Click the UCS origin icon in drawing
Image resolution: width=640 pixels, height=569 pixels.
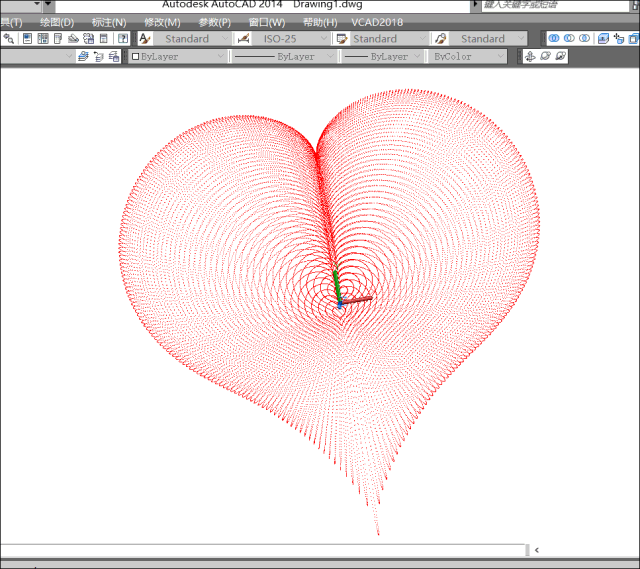[x=340, y=305]
